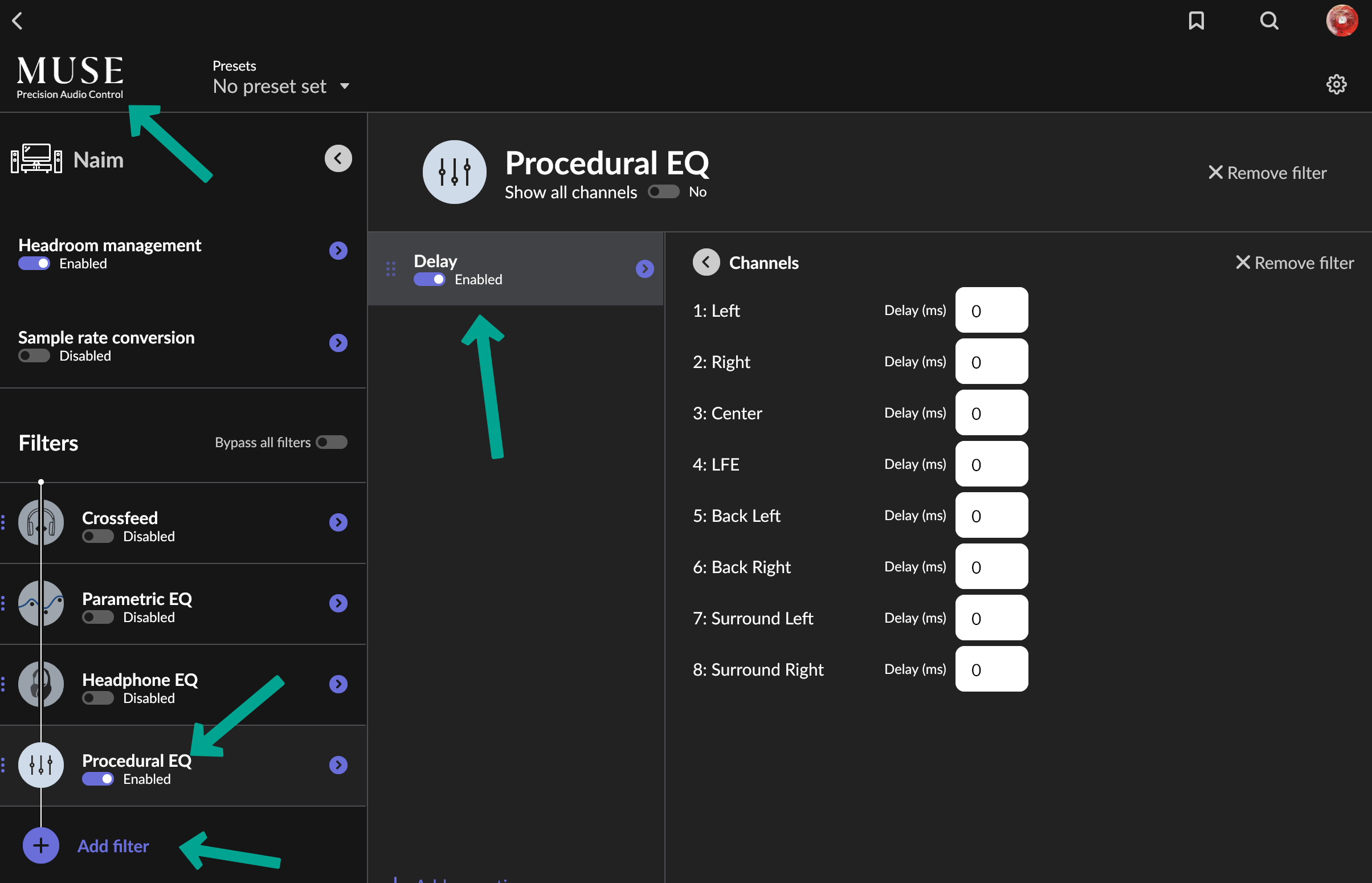1372x883 pixels.
Task: Click the Crossfeed headphones filter icon
Action: pyautogui.click(x=40, y=522)
